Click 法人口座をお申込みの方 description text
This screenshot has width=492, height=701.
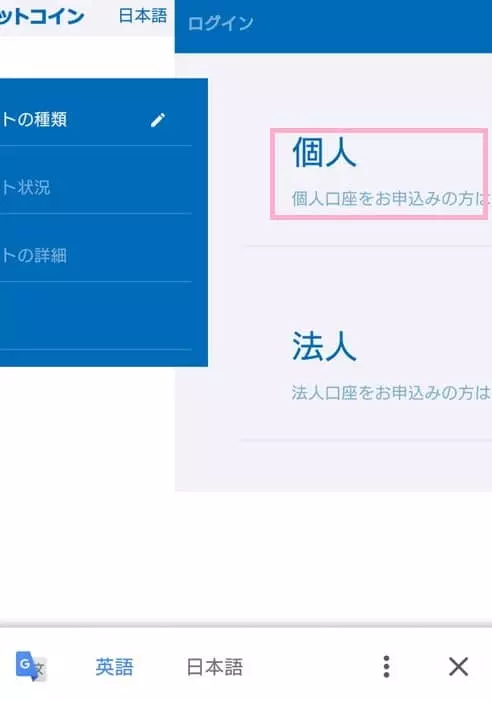point(391,393)
